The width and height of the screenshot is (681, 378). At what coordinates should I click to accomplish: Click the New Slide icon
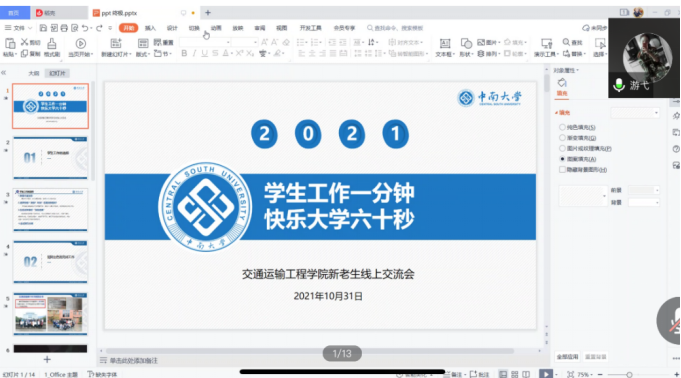click(x=116, y=43)
